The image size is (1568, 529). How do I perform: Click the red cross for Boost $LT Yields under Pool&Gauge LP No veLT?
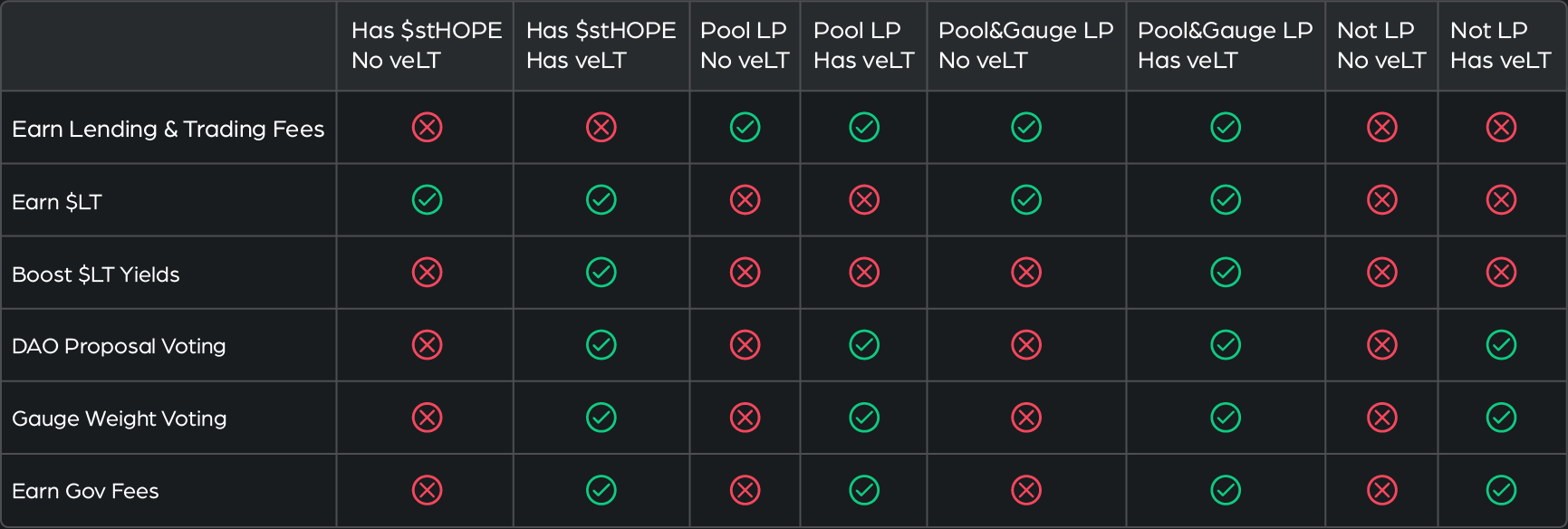(1026, 273)
